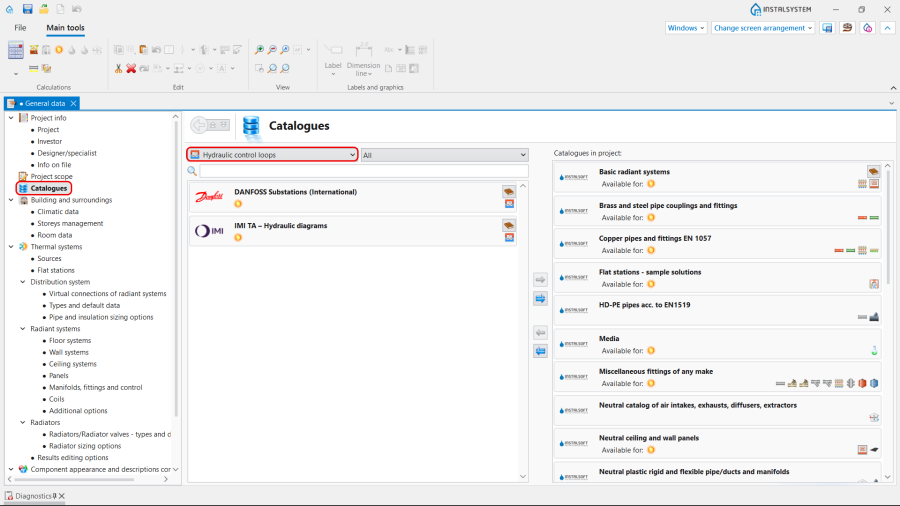Image resolution: width=900 pixels, height=506 pixels.
Task: Open the All filter dropdown
Action: click(x=444, y=155)
